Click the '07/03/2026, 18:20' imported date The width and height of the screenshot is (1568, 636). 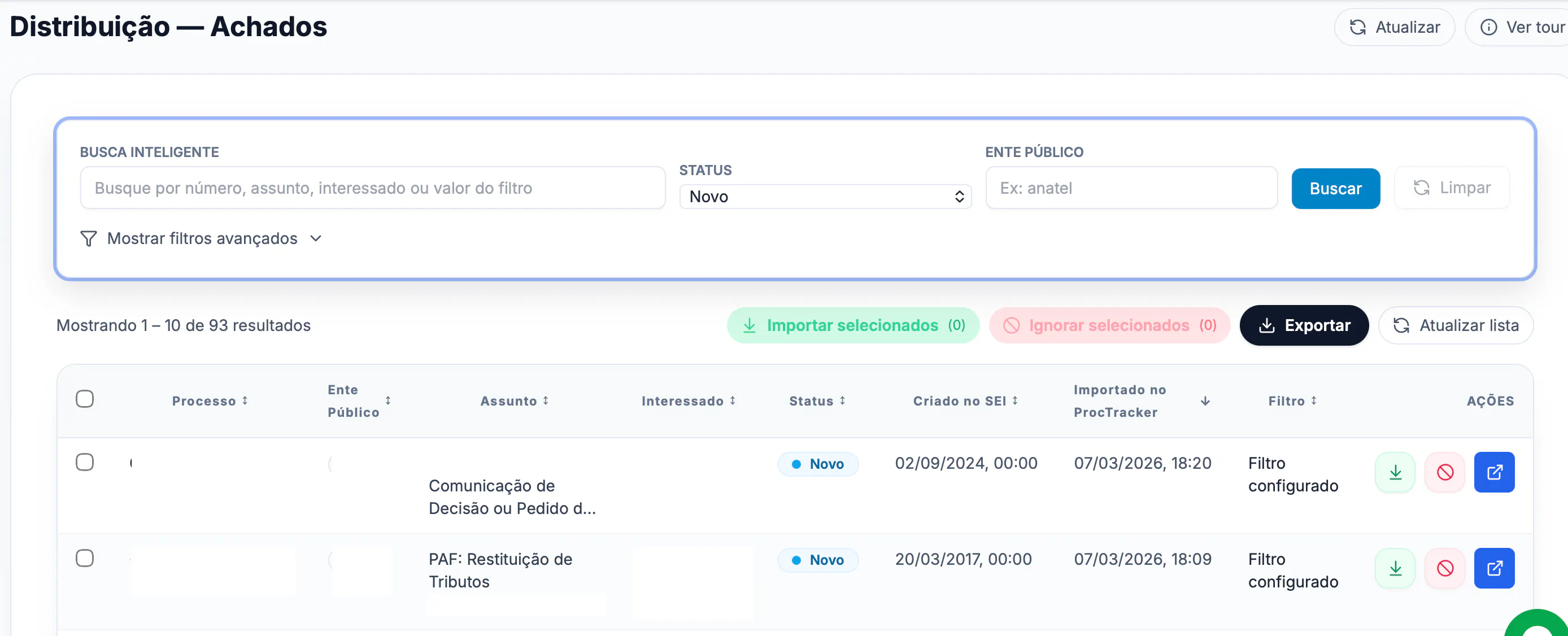[x=1142, y=463]
